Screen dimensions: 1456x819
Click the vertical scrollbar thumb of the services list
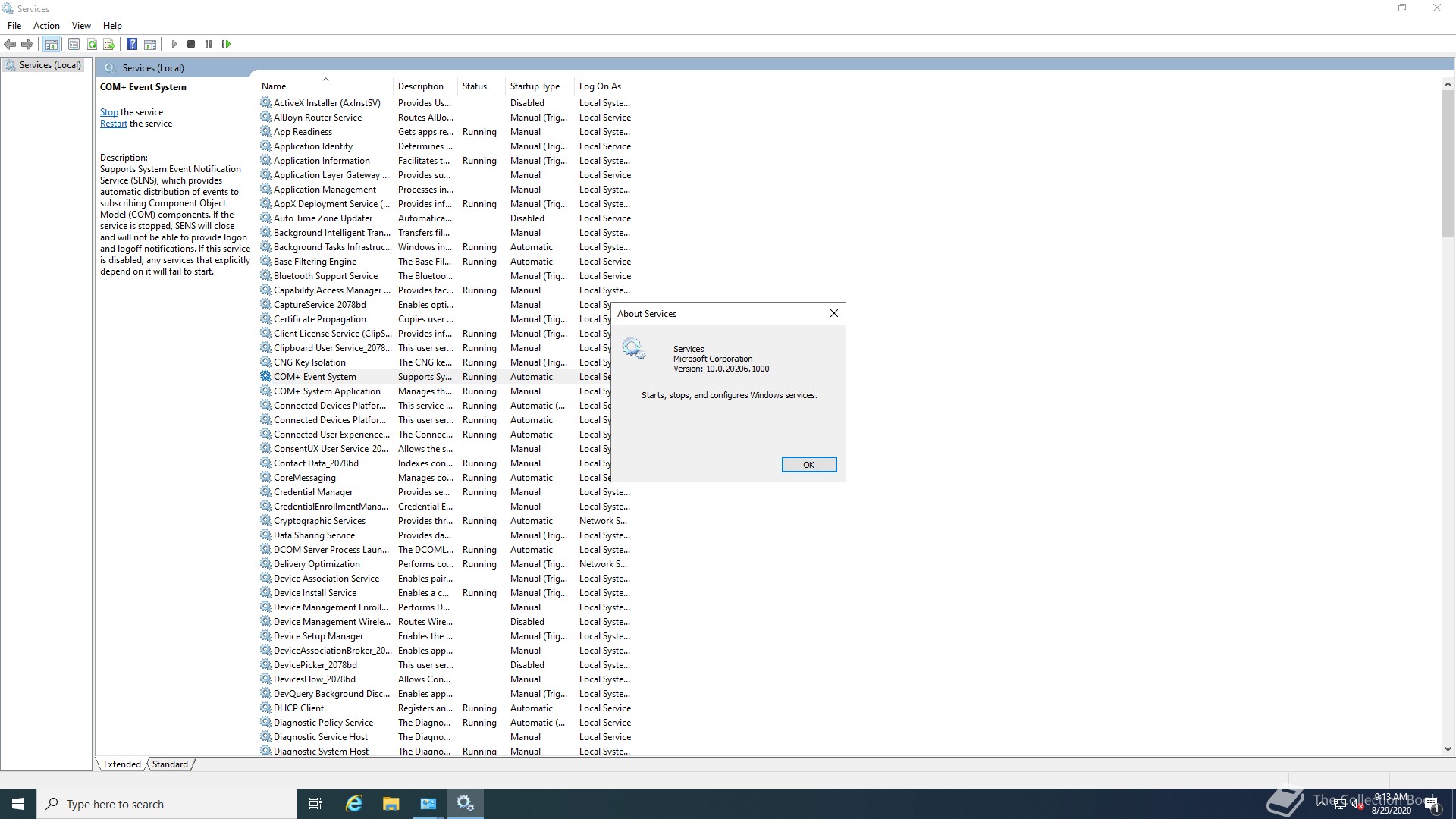(1448, 164)
